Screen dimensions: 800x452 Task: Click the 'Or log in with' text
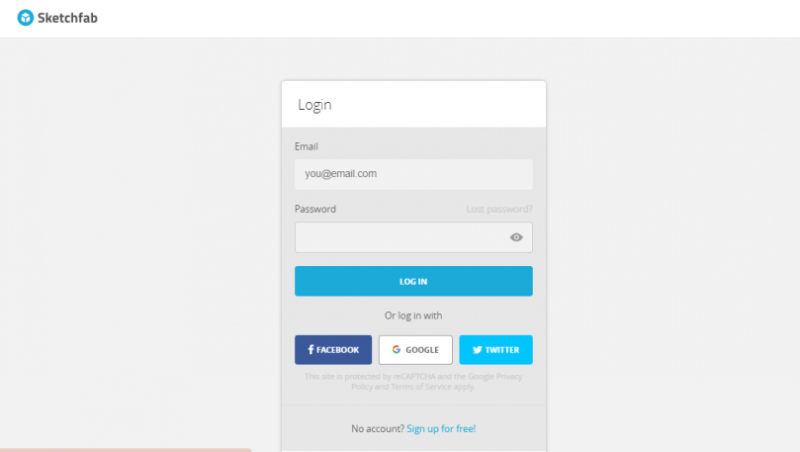tap(413, 316)
